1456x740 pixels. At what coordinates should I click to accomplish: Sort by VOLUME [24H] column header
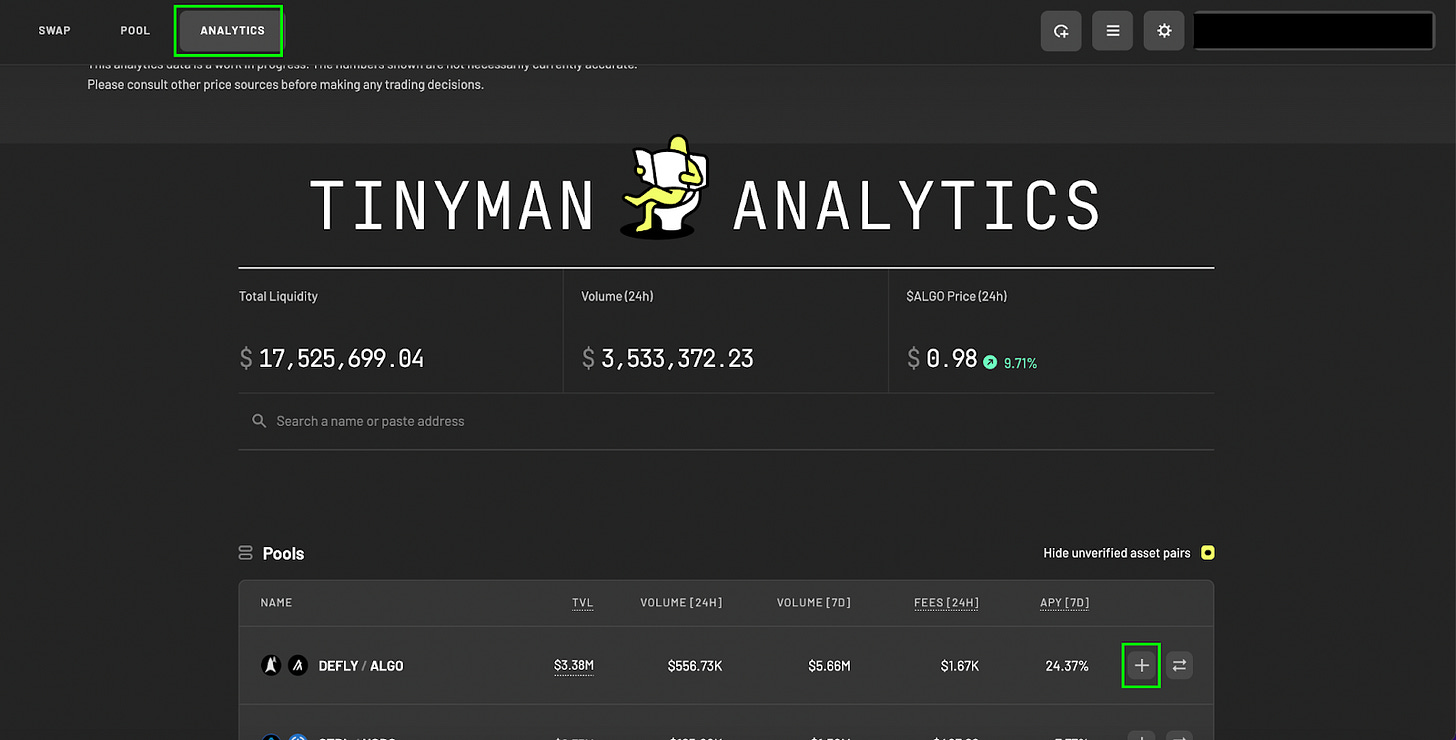click(x=681, y=603)
